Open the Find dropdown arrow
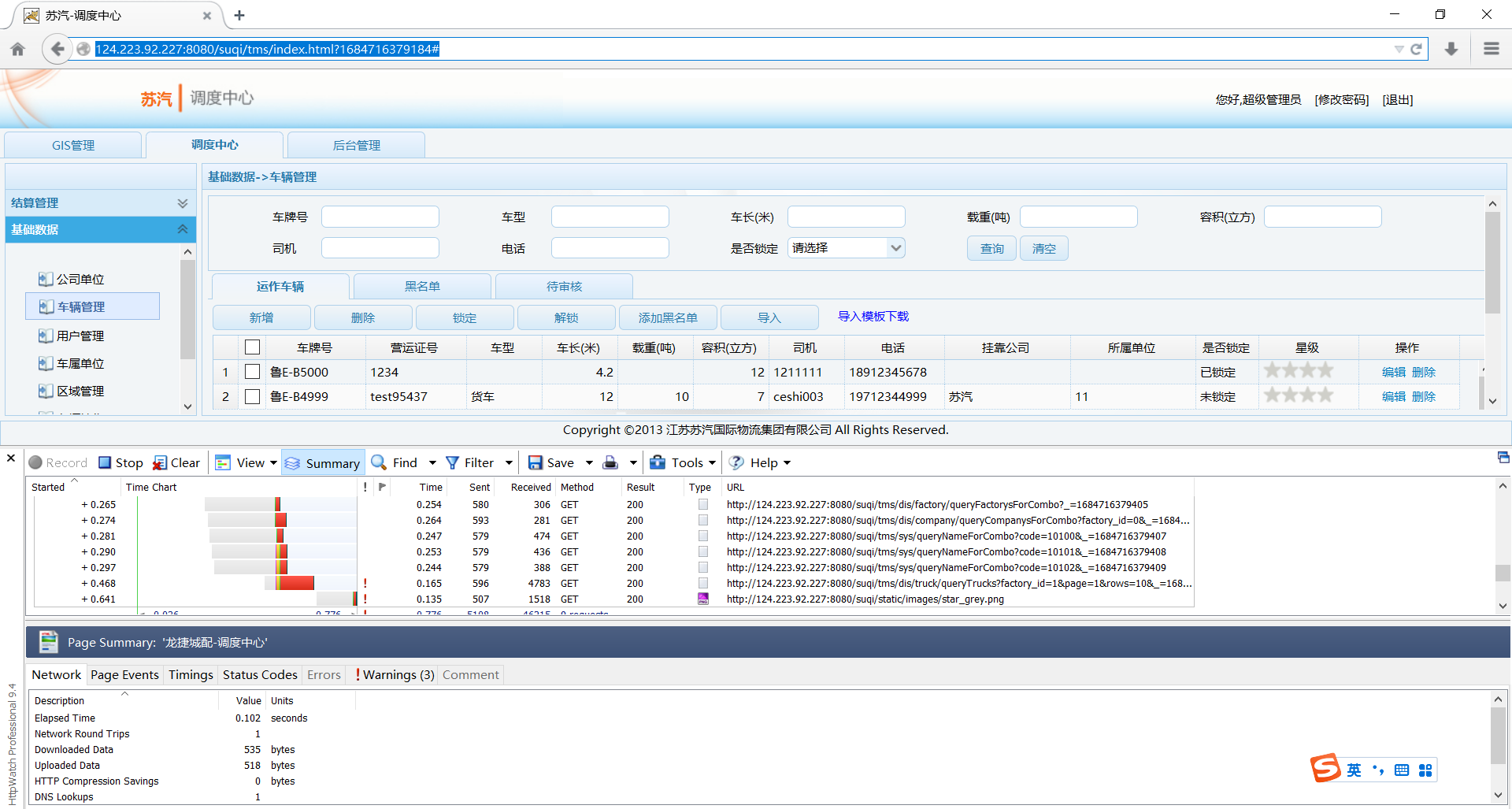Image resolution: width=1512 pixels, height=809 pixels. tap(432, 463)
